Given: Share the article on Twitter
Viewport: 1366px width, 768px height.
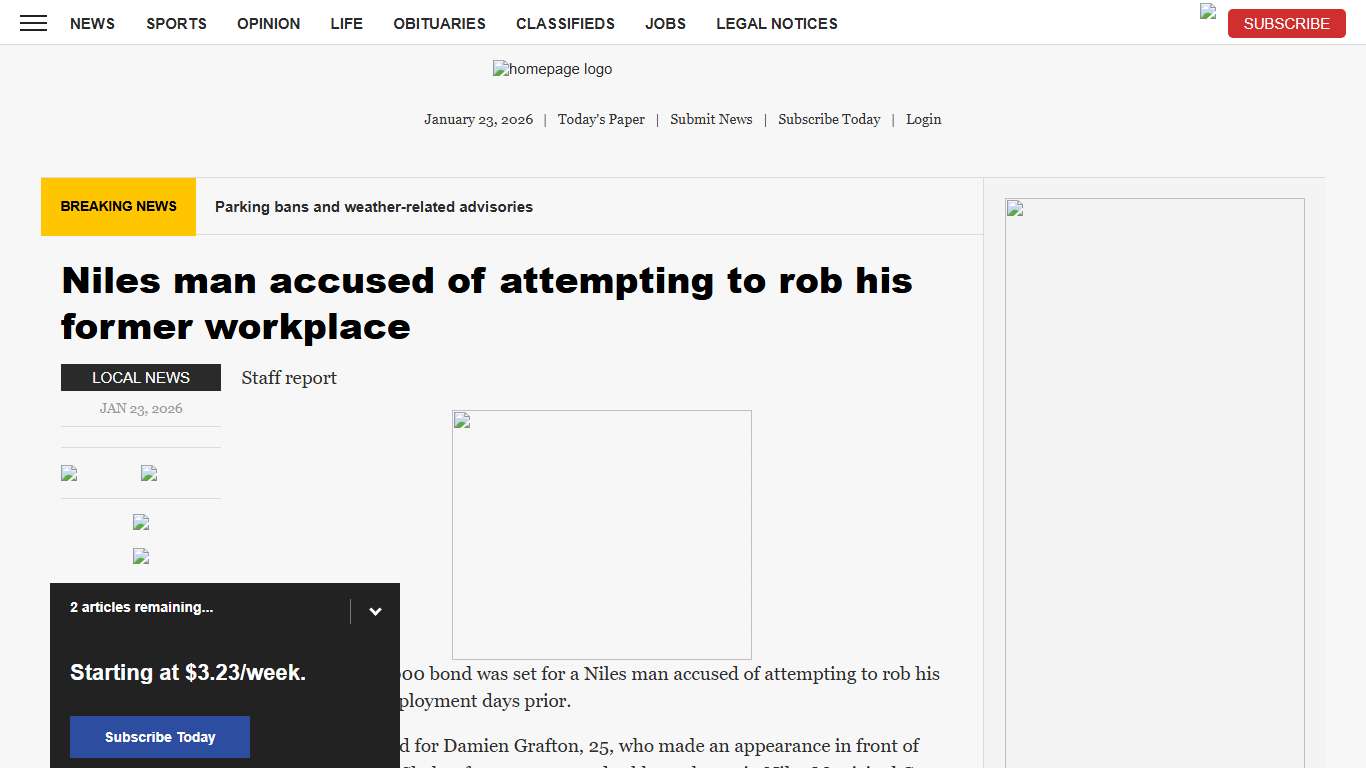Looking at the screenshot, I should click(148, 472).
